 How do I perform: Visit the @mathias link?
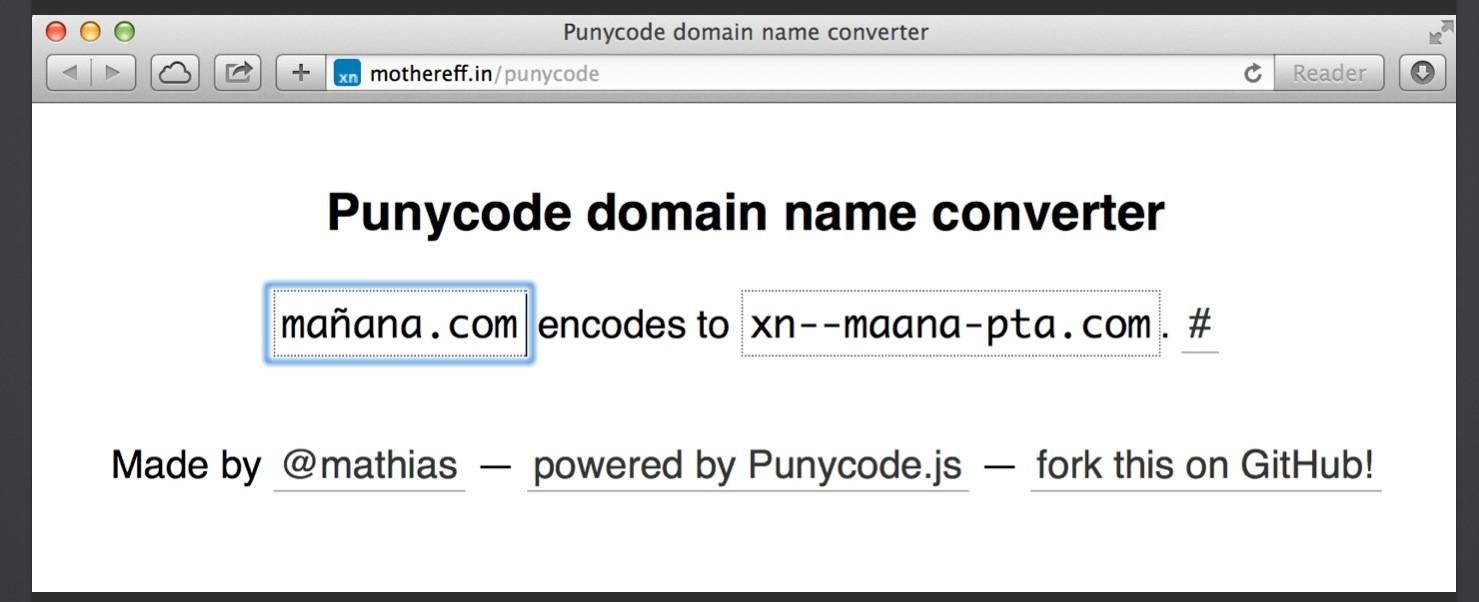coord(369,466)
